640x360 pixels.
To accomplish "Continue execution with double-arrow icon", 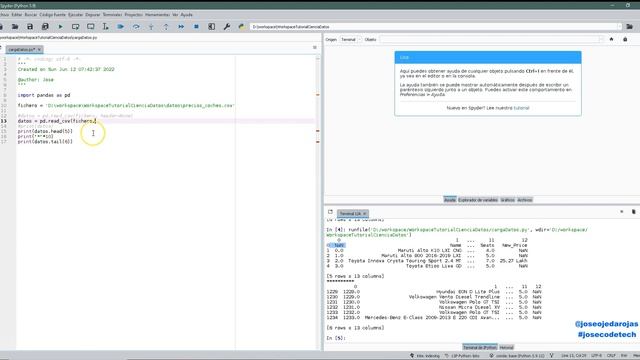I will click(181, 27).
